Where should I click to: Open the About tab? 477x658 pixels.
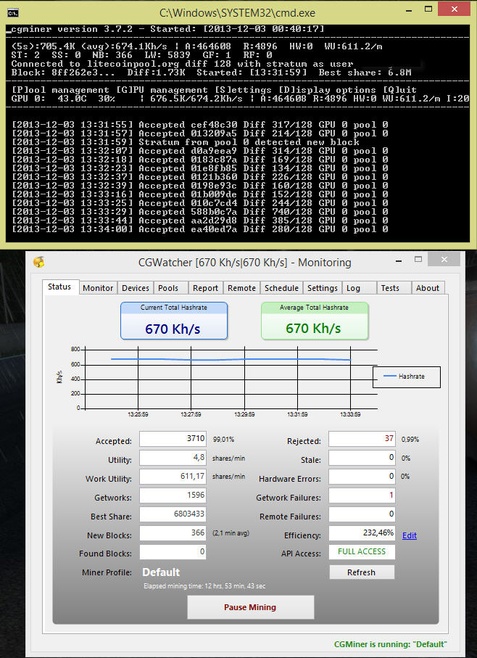click(x=427, y=288)
